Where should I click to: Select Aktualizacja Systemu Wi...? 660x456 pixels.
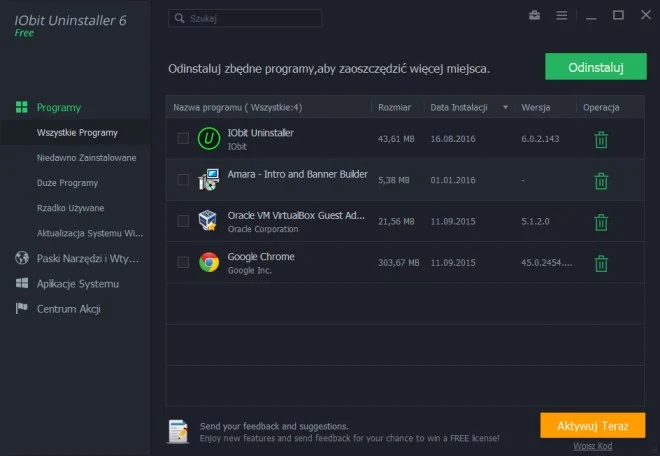point(90,233)
